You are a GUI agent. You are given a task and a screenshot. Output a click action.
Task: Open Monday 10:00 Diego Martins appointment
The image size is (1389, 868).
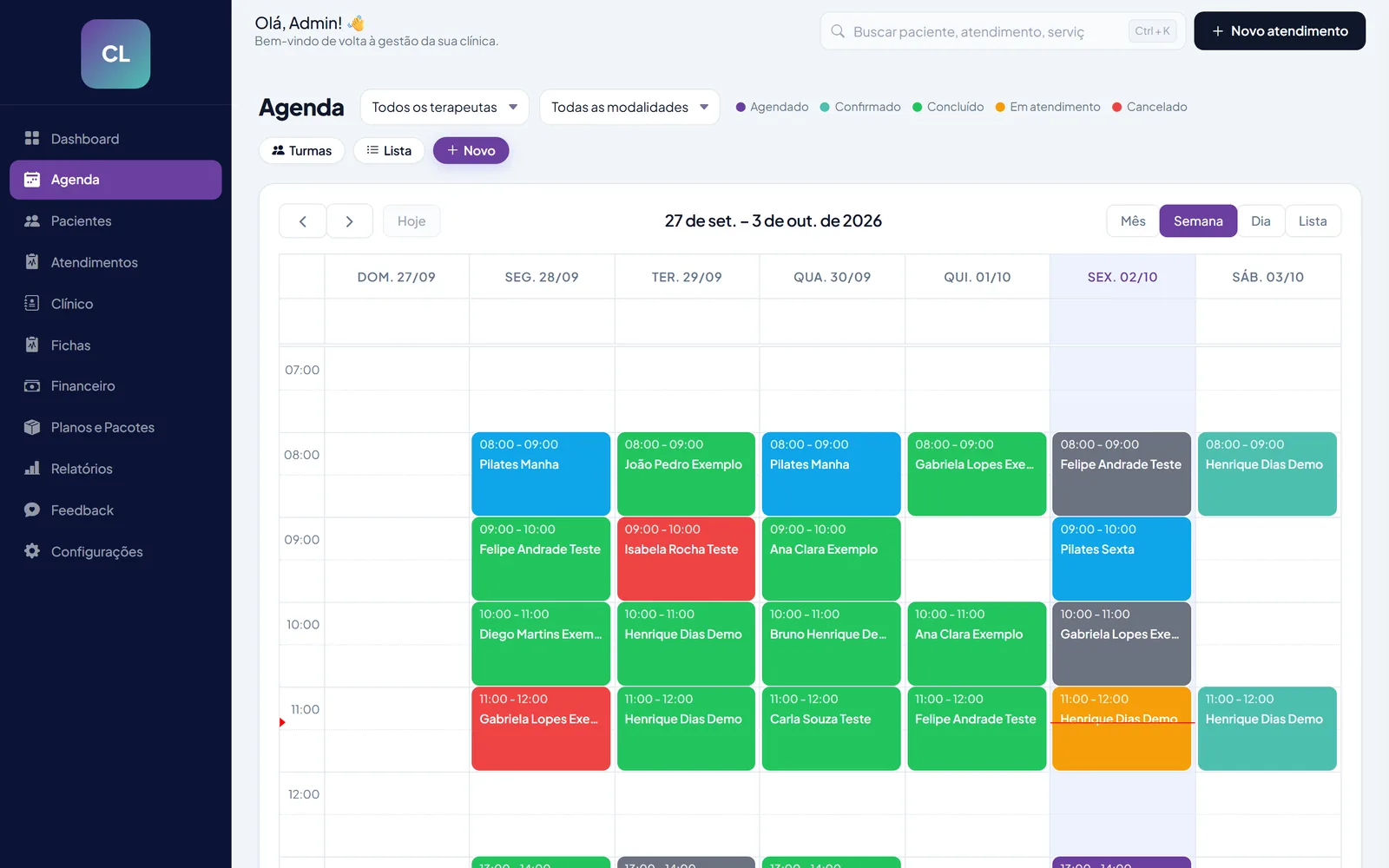pyautogui.click(x=541, y=644)
